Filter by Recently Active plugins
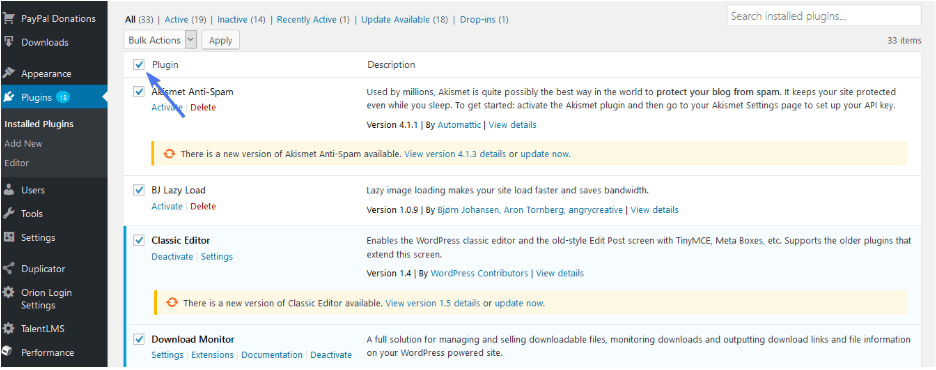The width and height of the screenshot is (936, 370). click(306, 20)
